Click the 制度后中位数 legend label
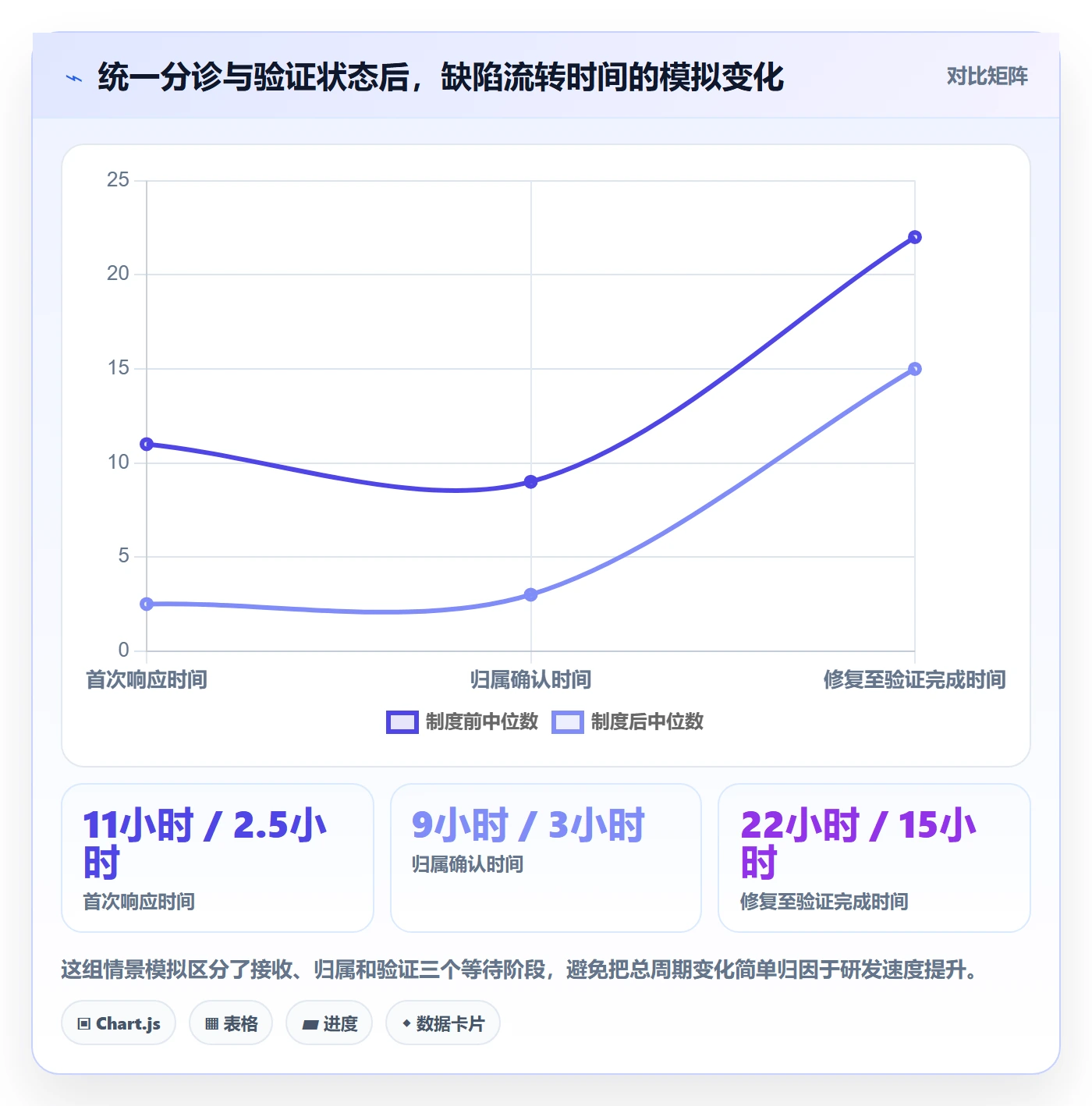 tap(647, 721)
